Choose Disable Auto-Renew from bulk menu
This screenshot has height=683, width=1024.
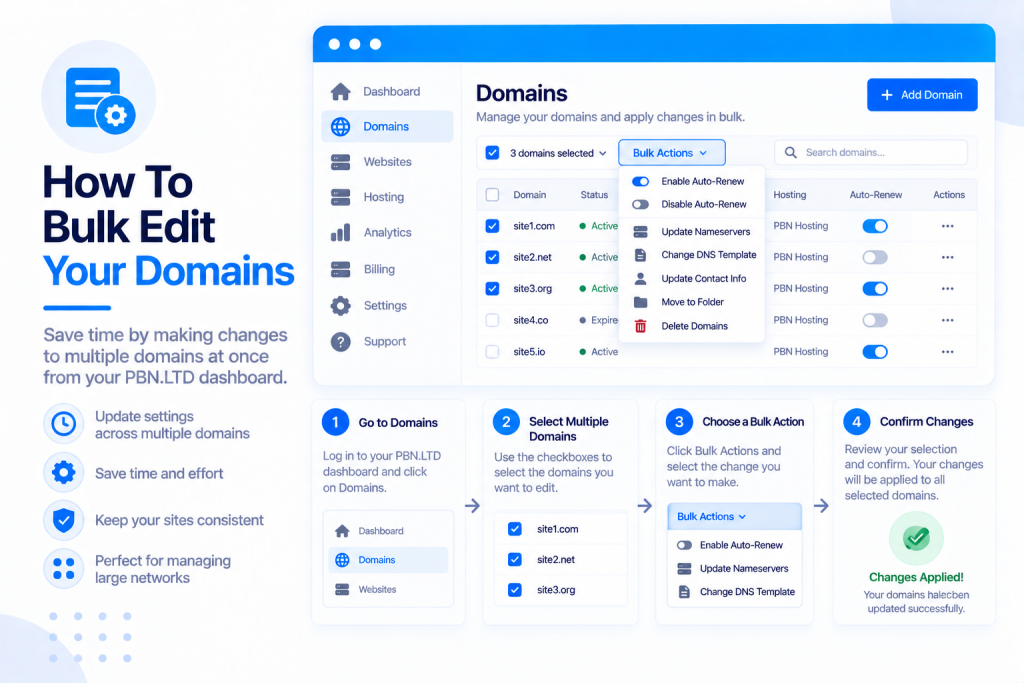click(692, 204)
